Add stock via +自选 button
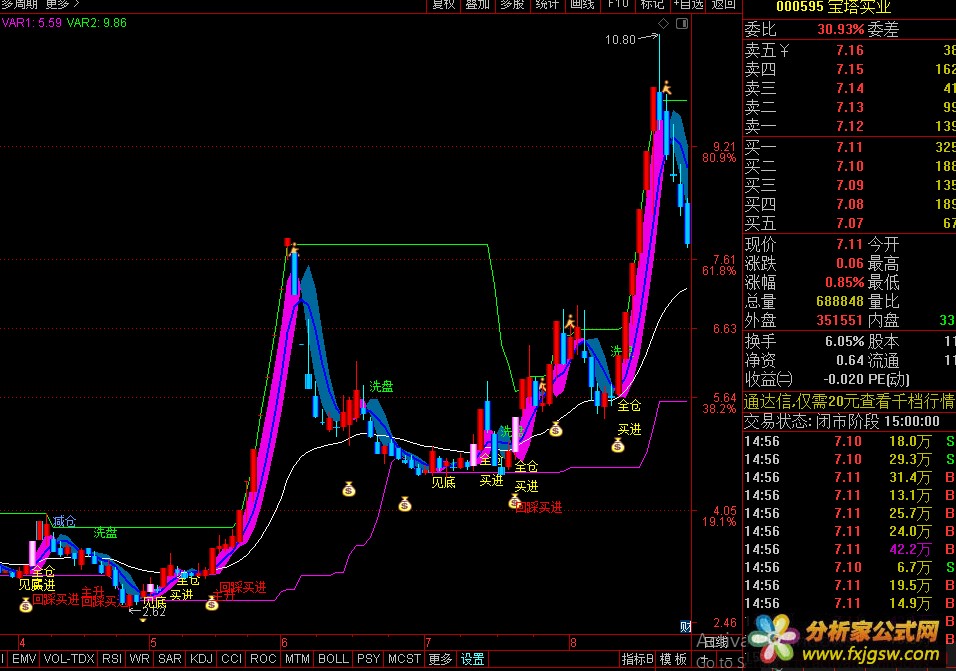 coord(688,5)
